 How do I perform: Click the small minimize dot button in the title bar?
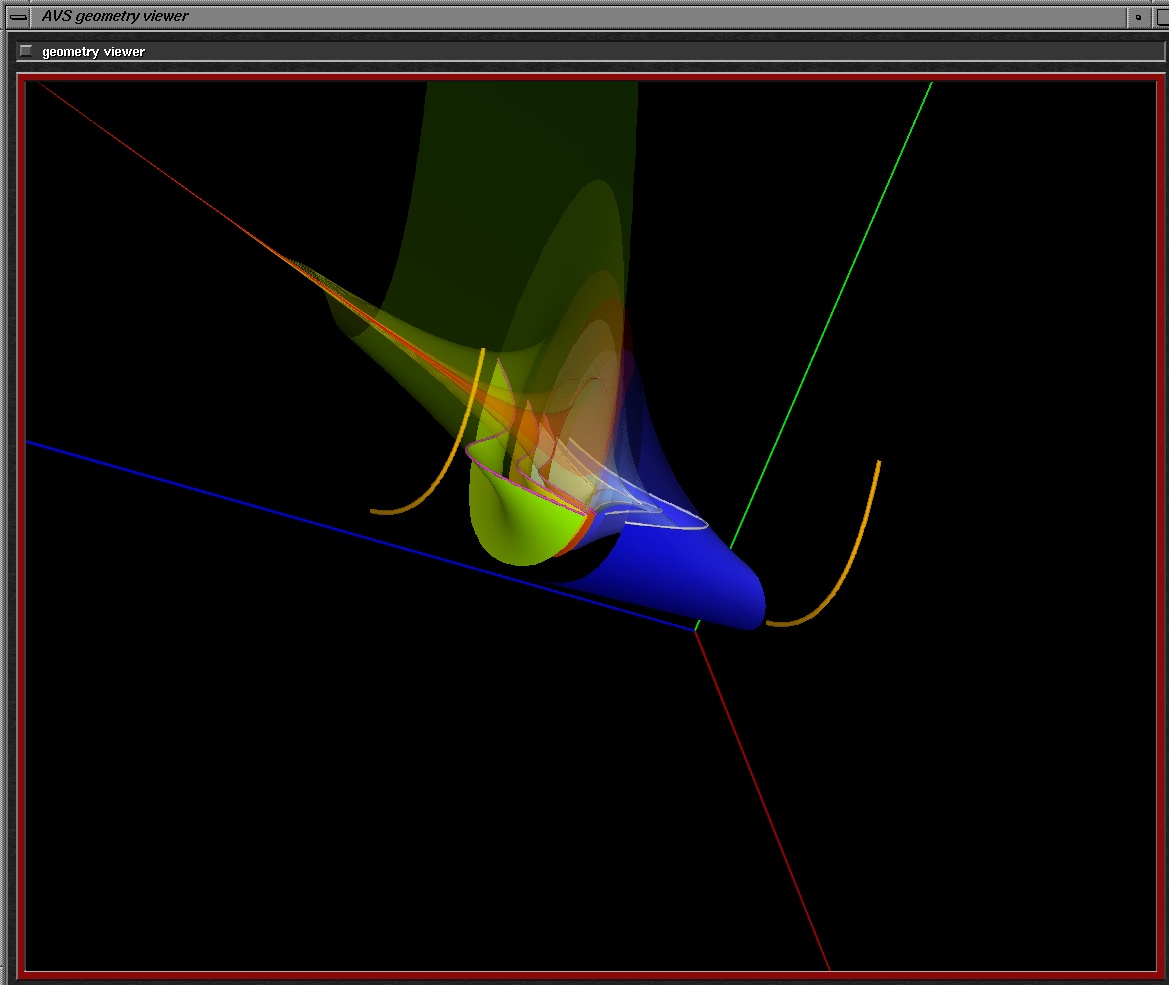[x=1138, y=16]
